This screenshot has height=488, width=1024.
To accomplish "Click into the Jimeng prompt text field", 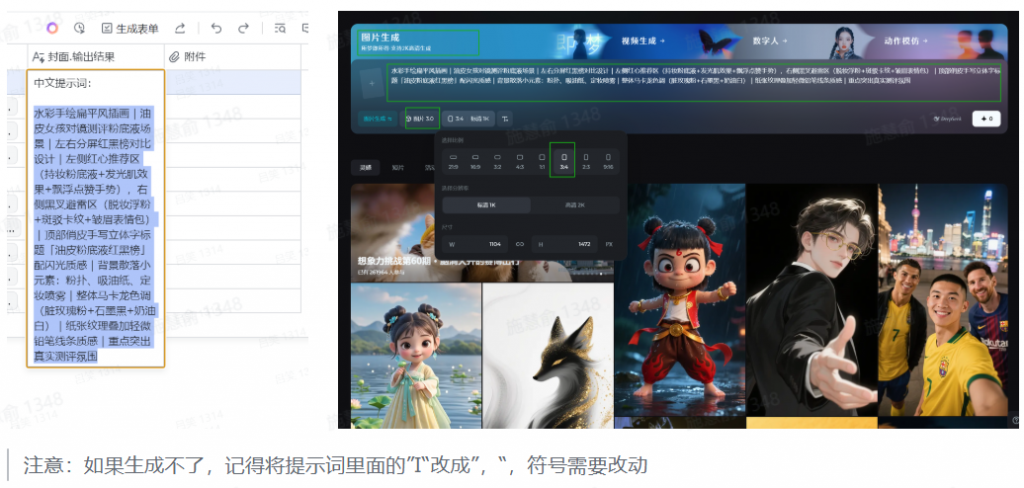I will [x=694, y=82].
